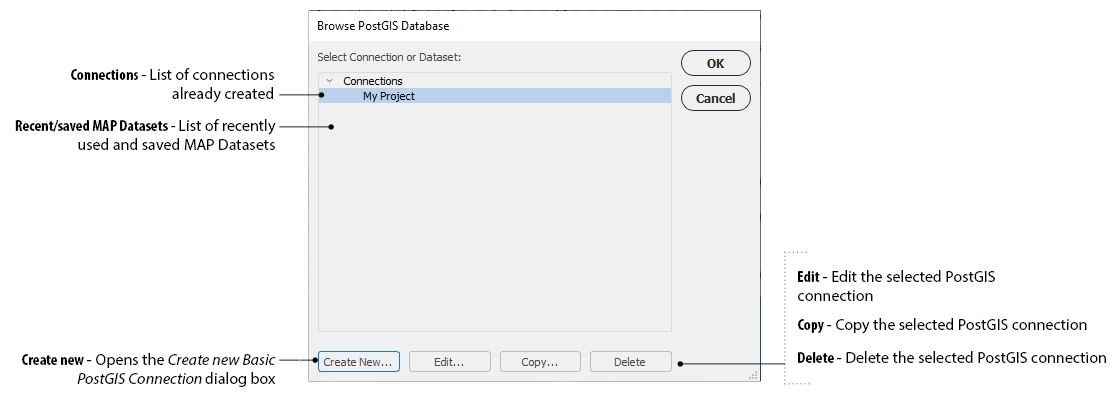Click the bold Connections annotation label
Screen dimensions: 1116x393
point(104,75)
